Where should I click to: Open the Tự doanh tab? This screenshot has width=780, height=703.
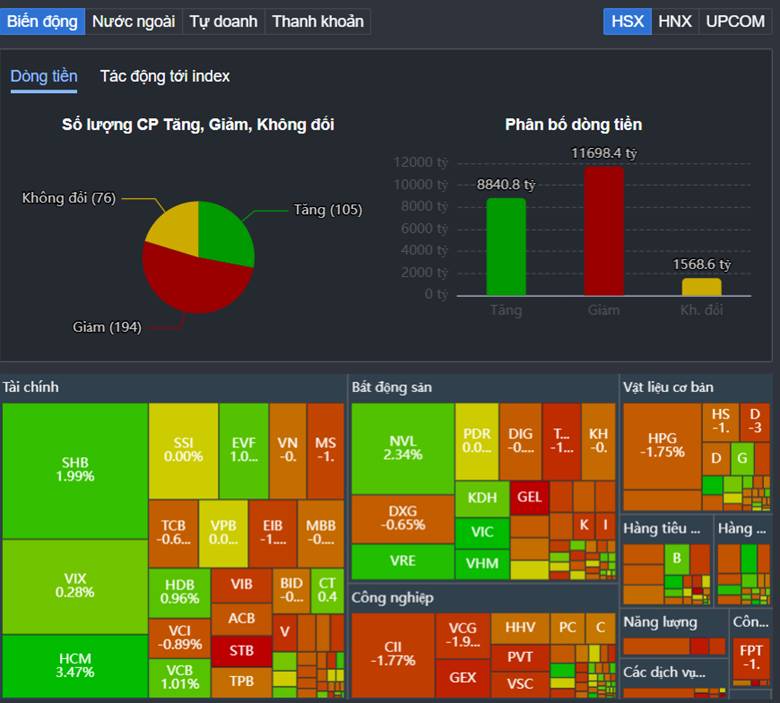[x=223, y=21]
